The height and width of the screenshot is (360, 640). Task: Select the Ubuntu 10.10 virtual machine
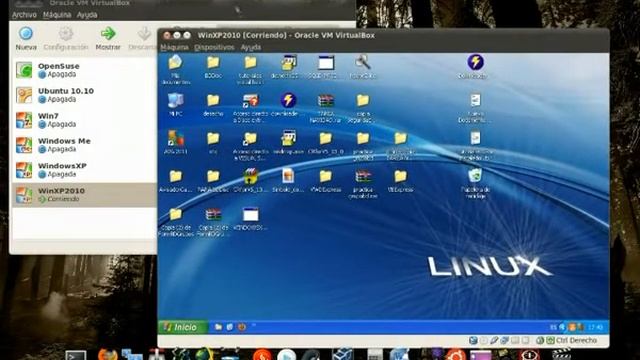click(84, 95)
